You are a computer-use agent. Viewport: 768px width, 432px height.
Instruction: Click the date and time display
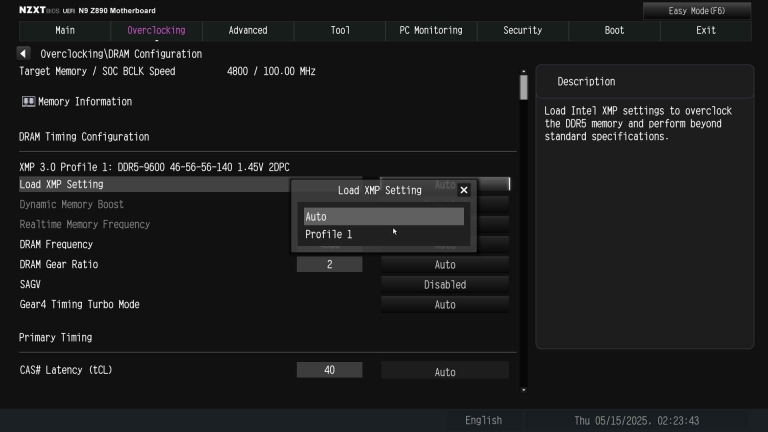coord(637,421)
